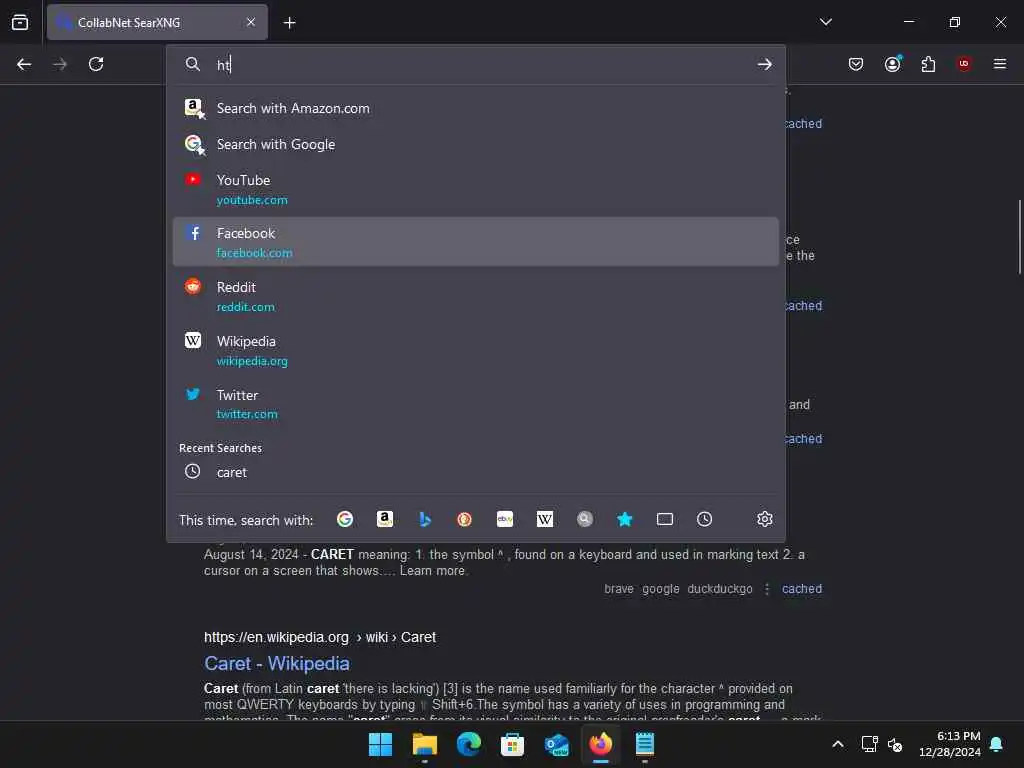
Task: Click the Go arrow in the address bar
Action: tap(764, 64)
